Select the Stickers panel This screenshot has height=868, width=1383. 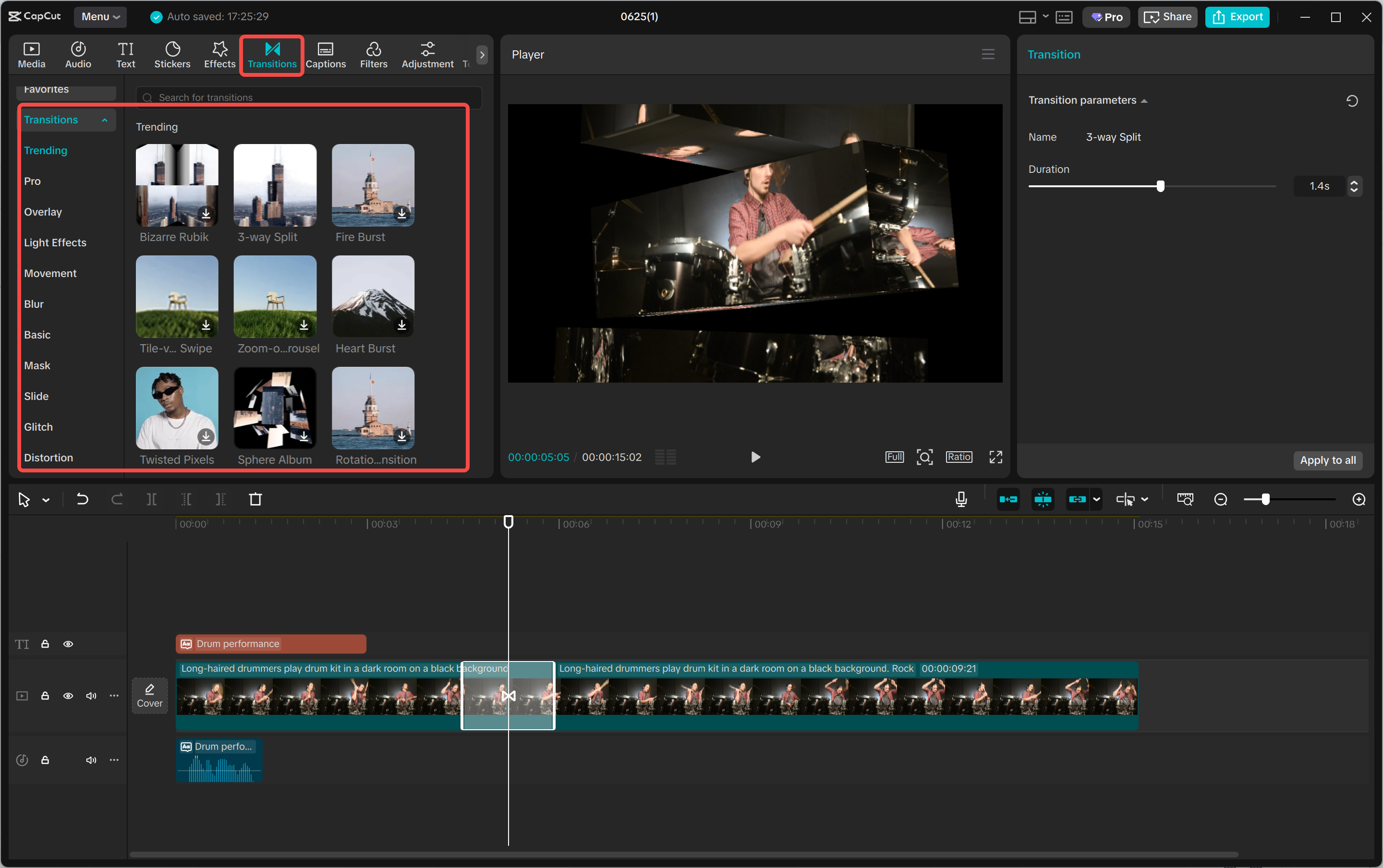(x=172, y=55)
